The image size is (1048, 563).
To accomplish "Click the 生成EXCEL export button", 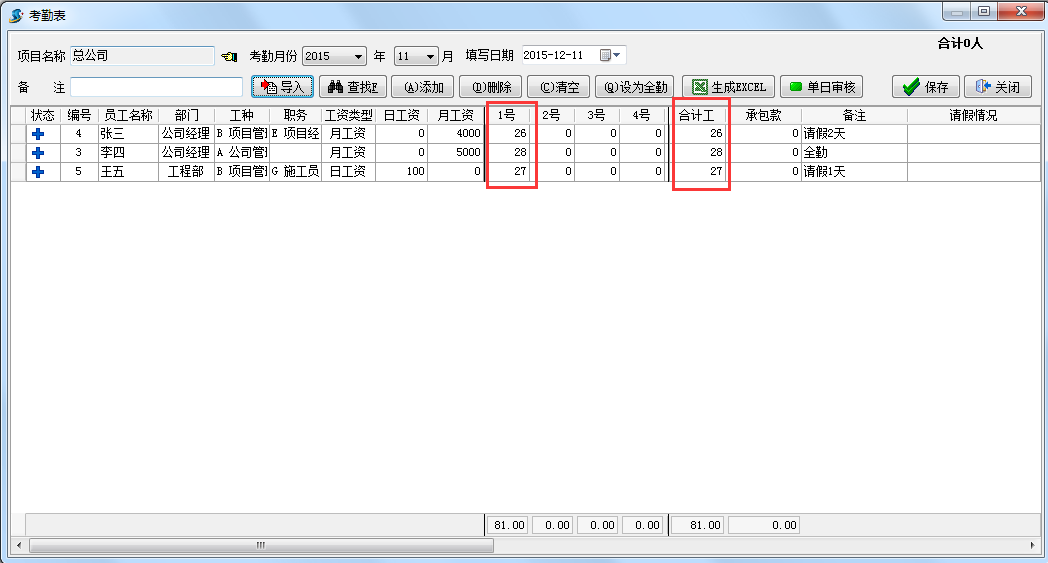I will click(x=729, y=87).
